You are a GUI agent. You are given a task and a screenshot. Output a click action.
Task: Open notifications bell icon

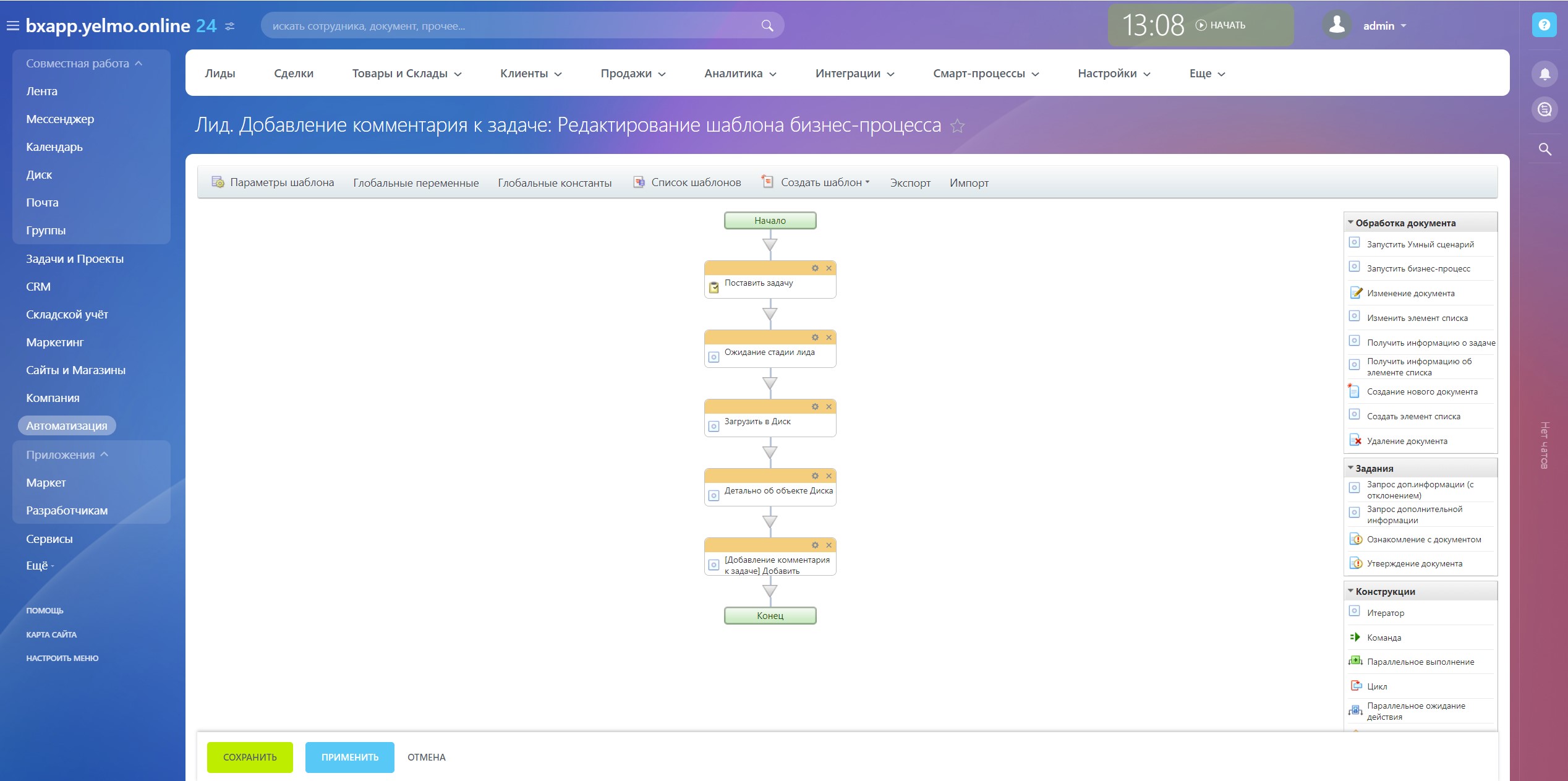click(1544, 74)
